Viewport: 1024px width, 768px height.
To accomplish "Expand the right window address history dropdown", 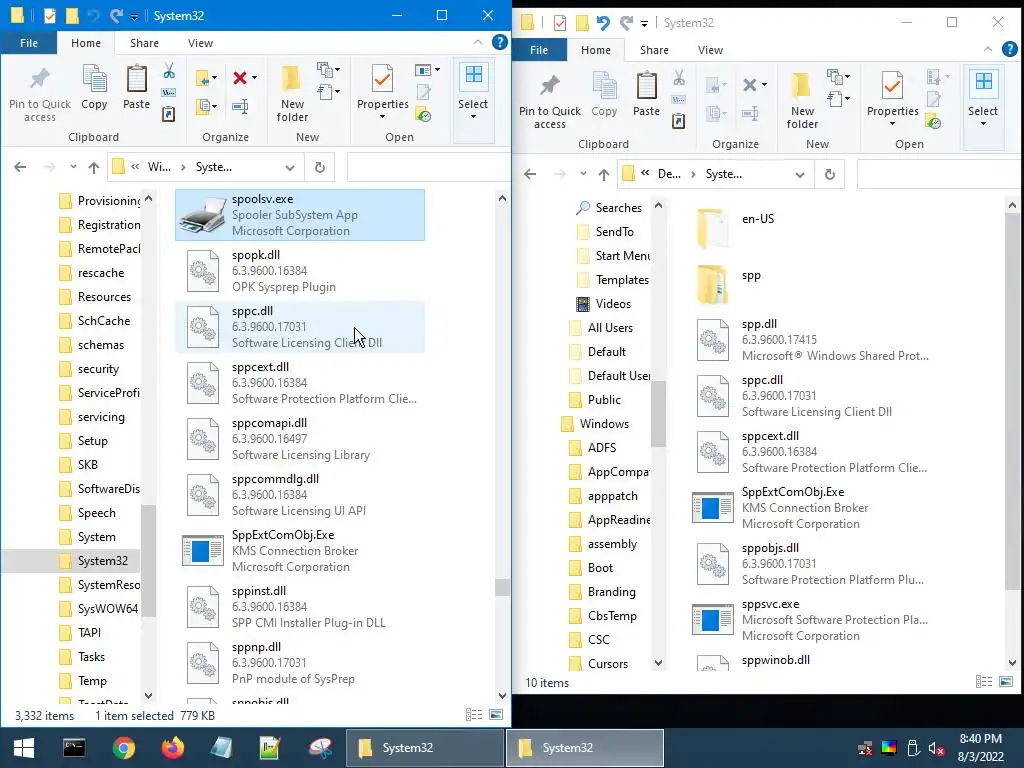I will [x=800, y=175].
